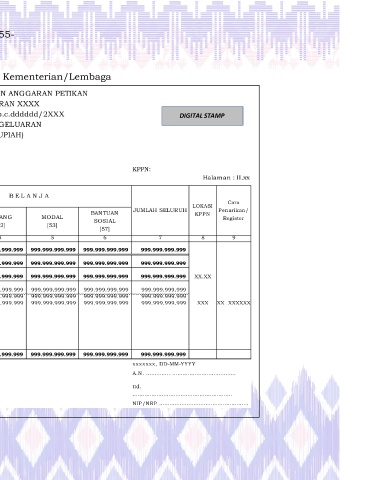Select the "ANGGARAN PETIKAN" title line

pos(44,93)
